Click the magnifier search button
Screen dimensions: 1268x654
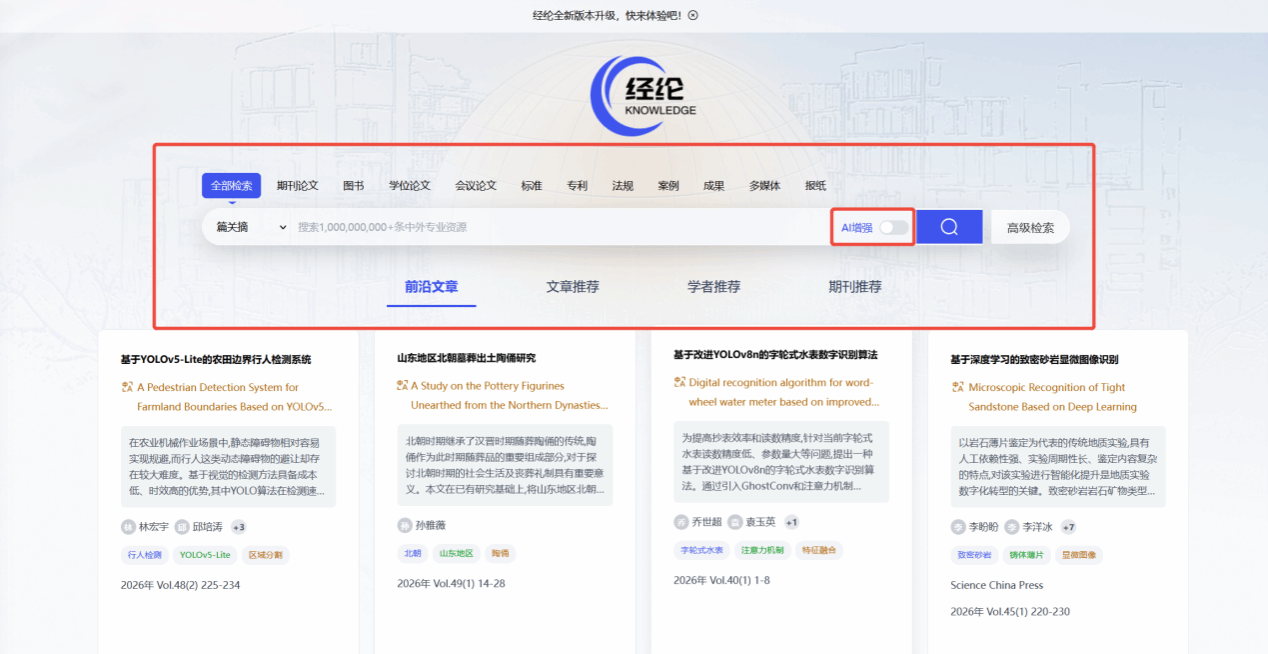pos(949,227)
